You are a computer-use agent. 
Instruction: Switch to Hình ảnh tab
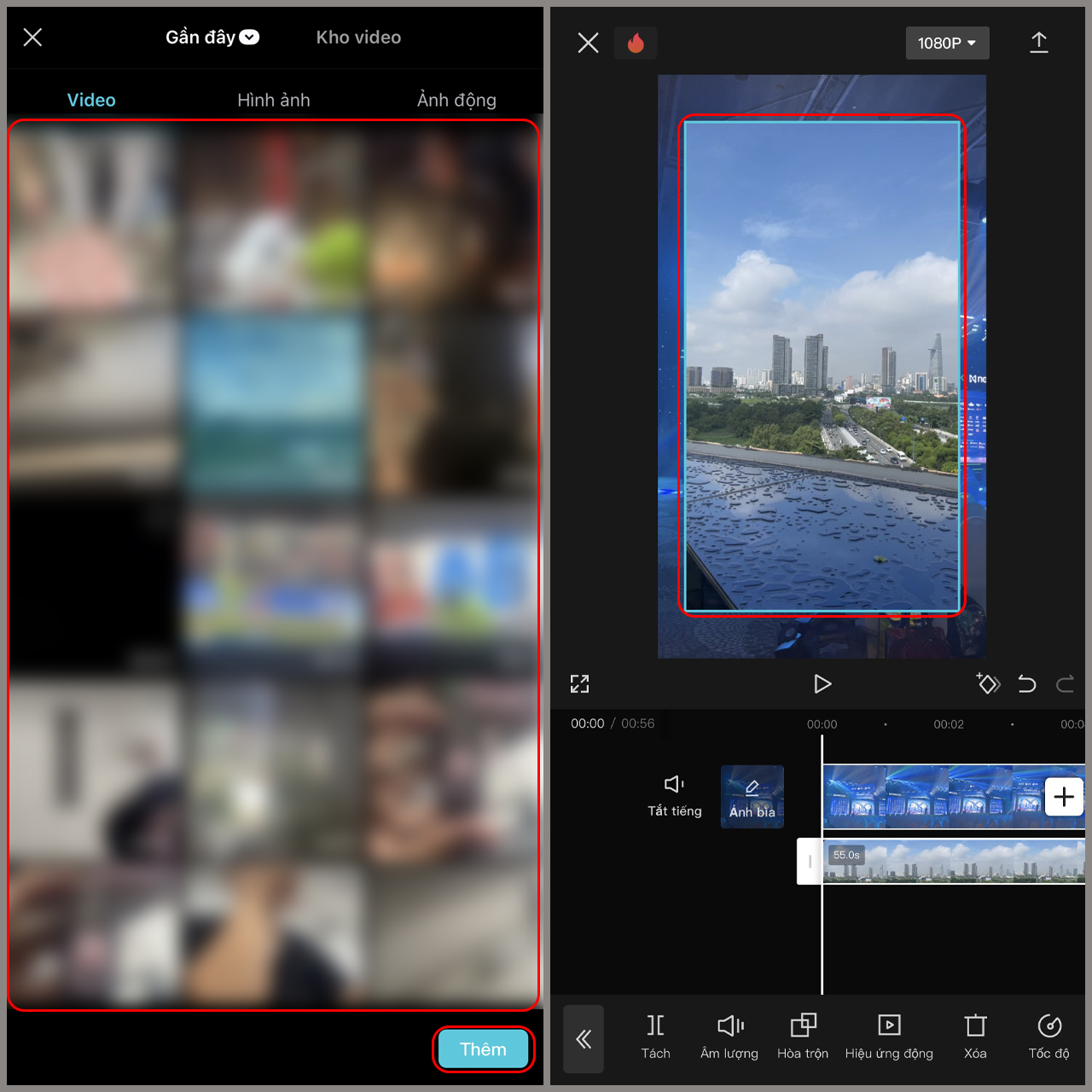[274, 100]
